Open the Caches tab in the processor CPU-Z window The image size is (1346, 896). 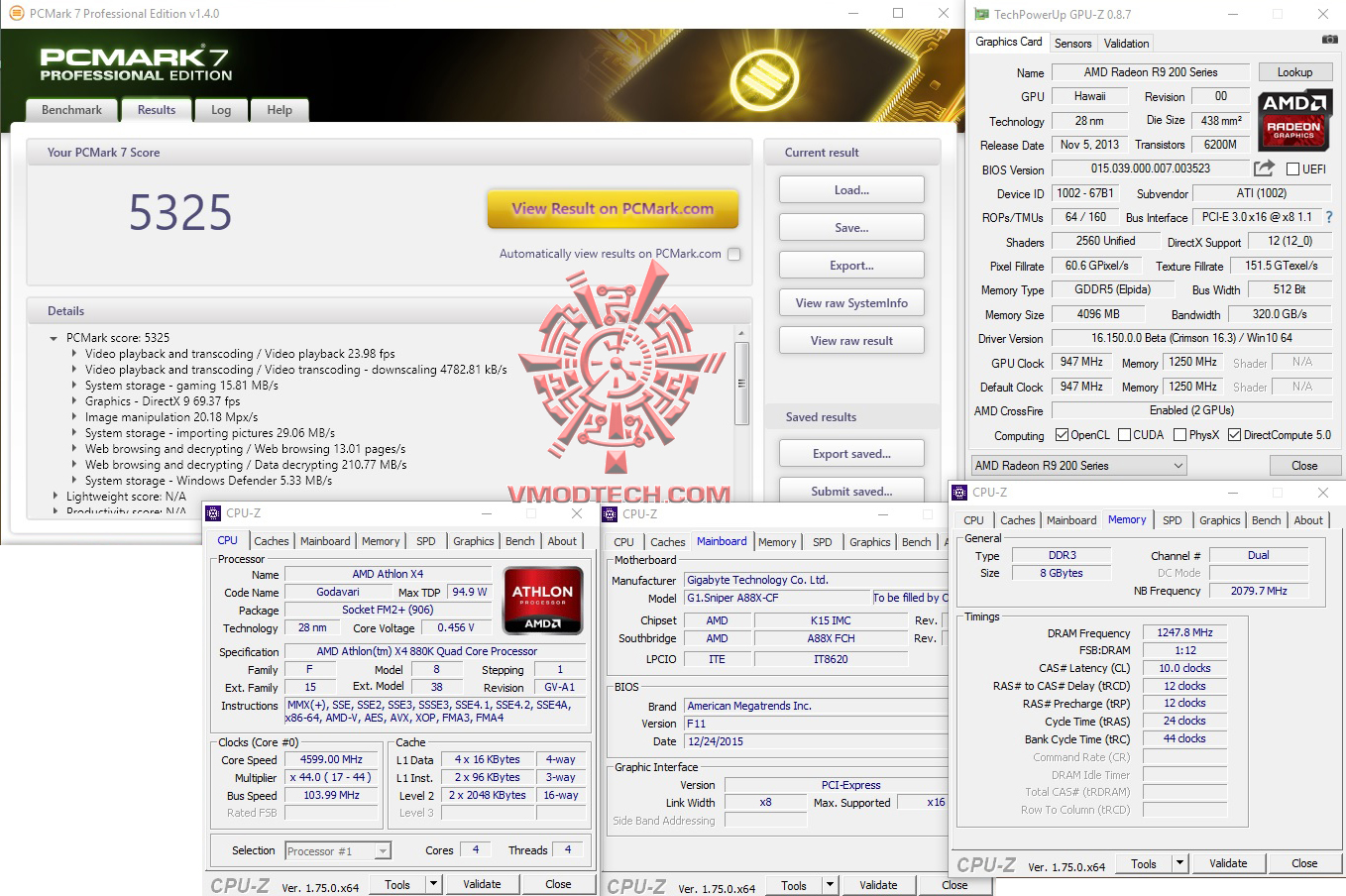[x=271, y=541]
